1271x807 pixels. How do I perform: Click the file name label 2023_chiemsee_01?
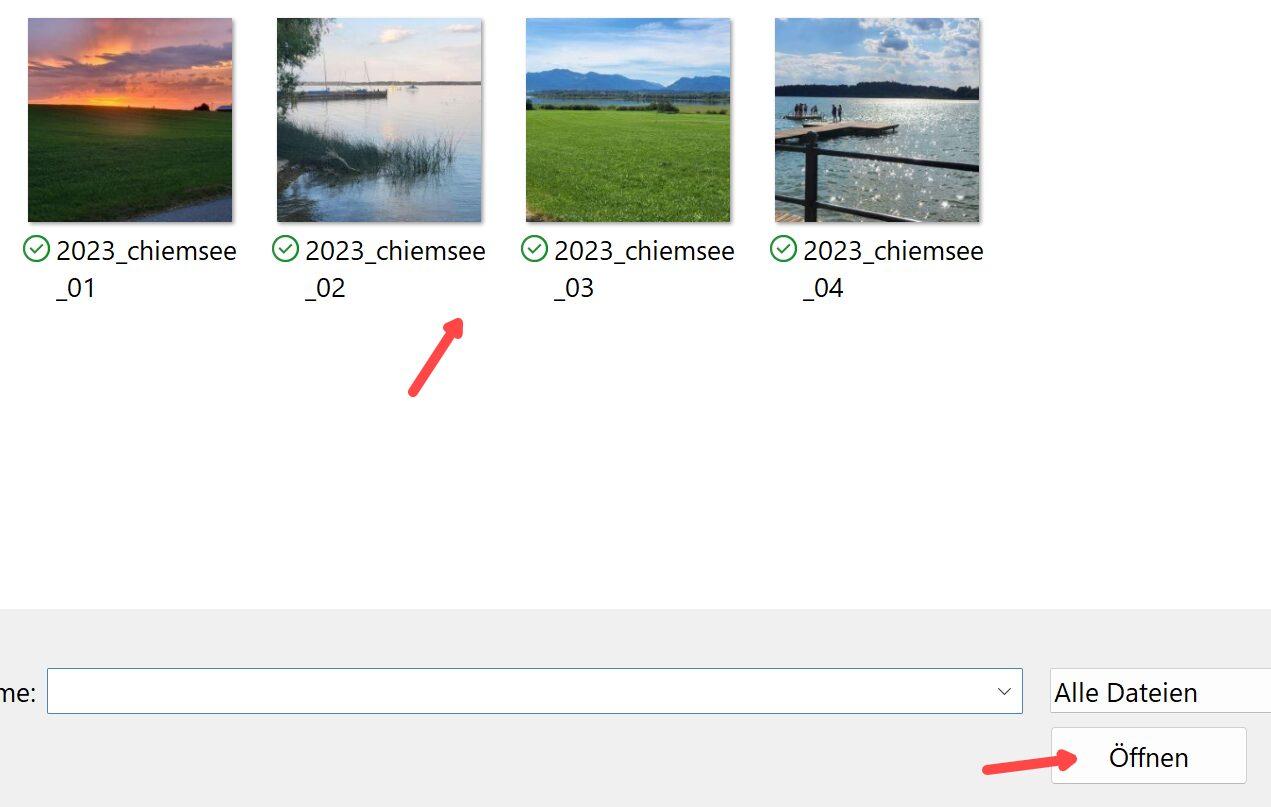click(x=146, y=269)
